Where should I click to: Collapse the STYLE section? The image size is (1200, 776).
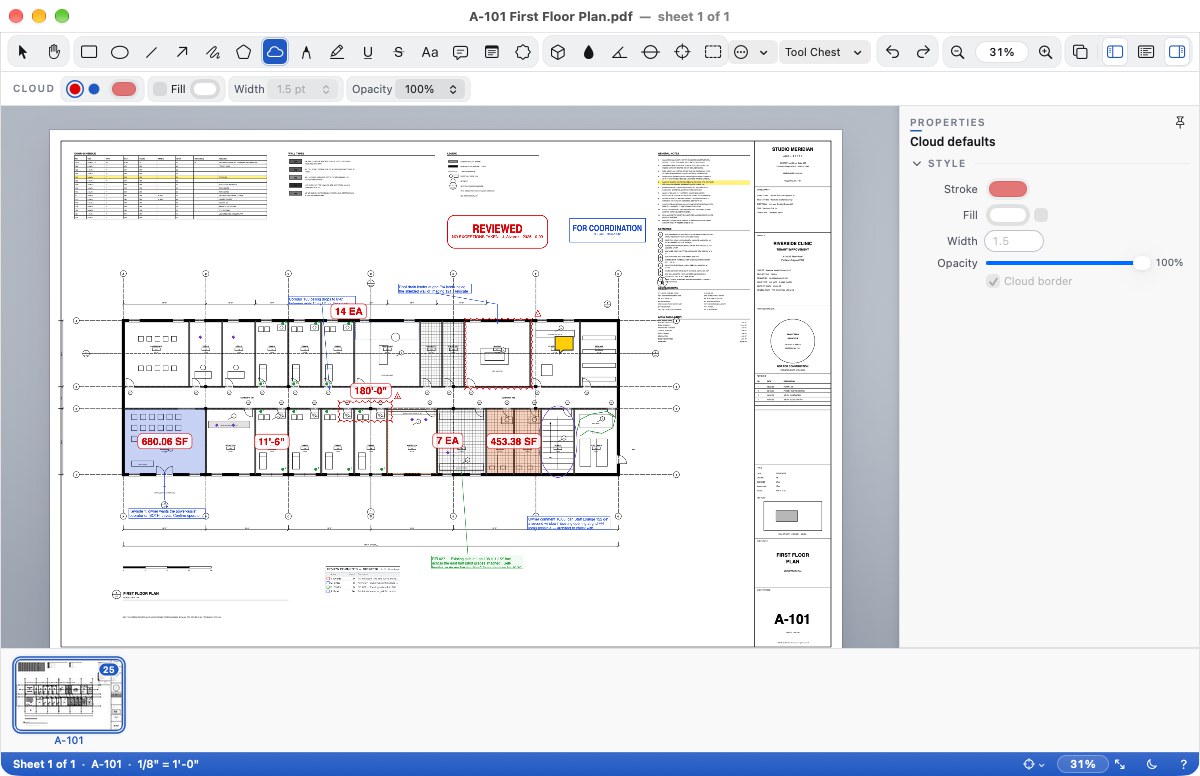(x=917, y=164)
